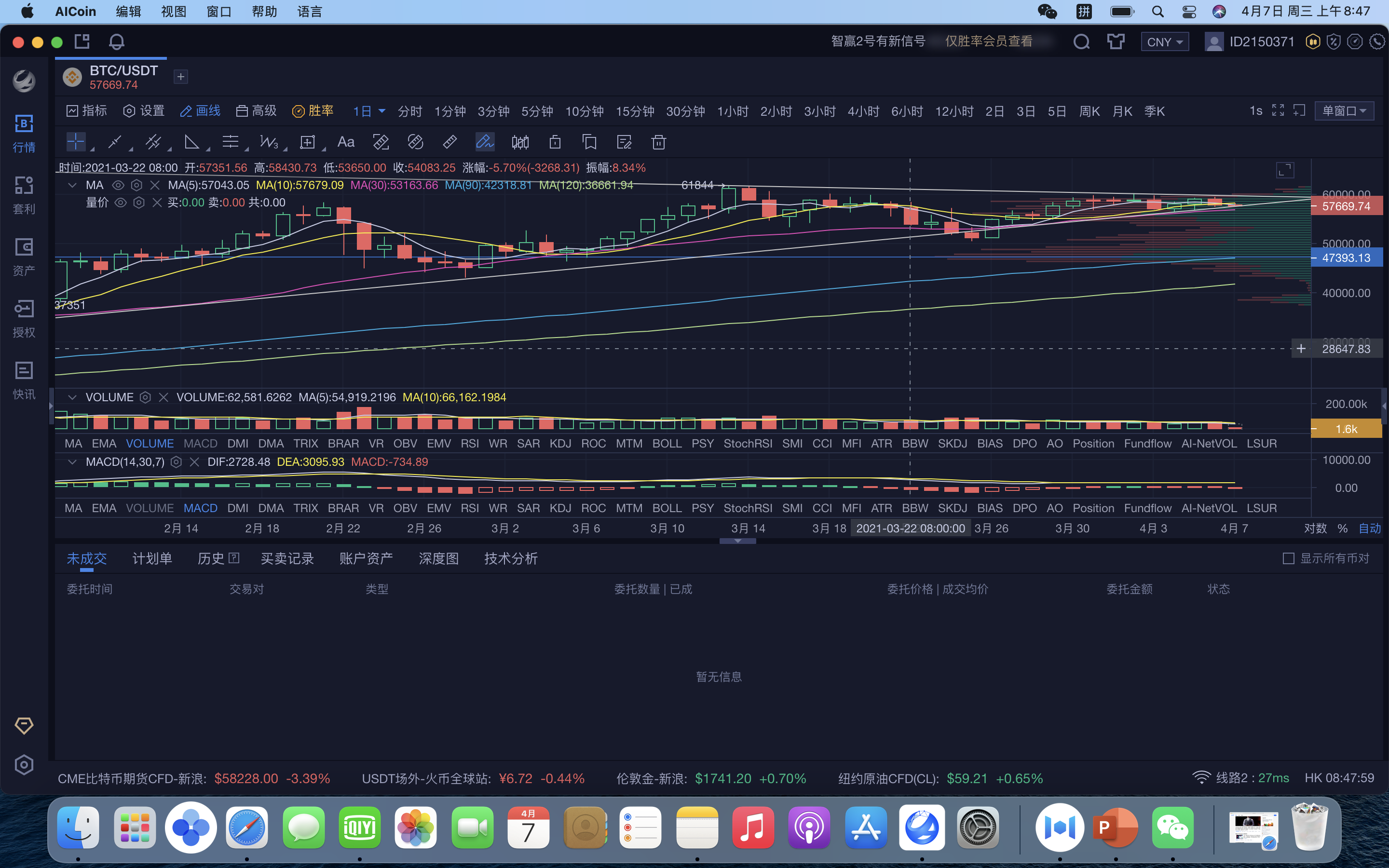
Task: Open the skin theme shirt icon
Action: 1116,42
